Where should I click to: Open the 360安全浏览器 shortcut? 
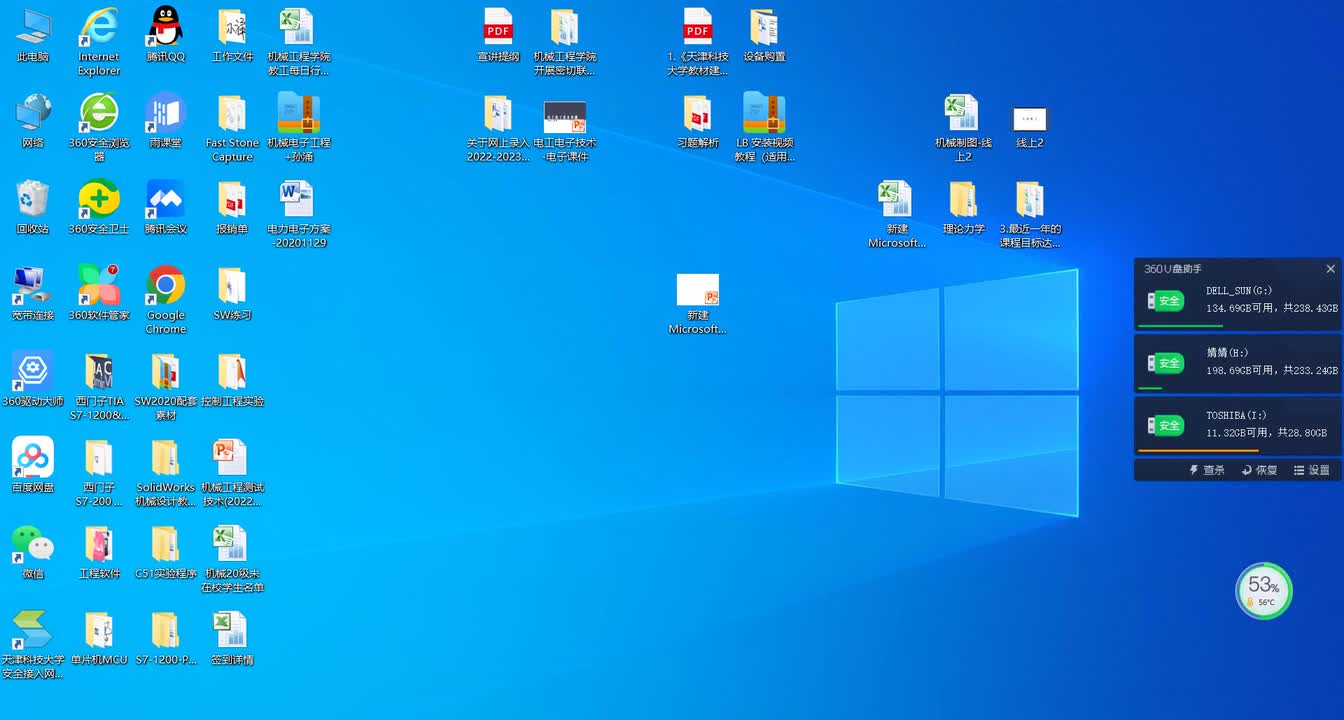tap(99, 128)
